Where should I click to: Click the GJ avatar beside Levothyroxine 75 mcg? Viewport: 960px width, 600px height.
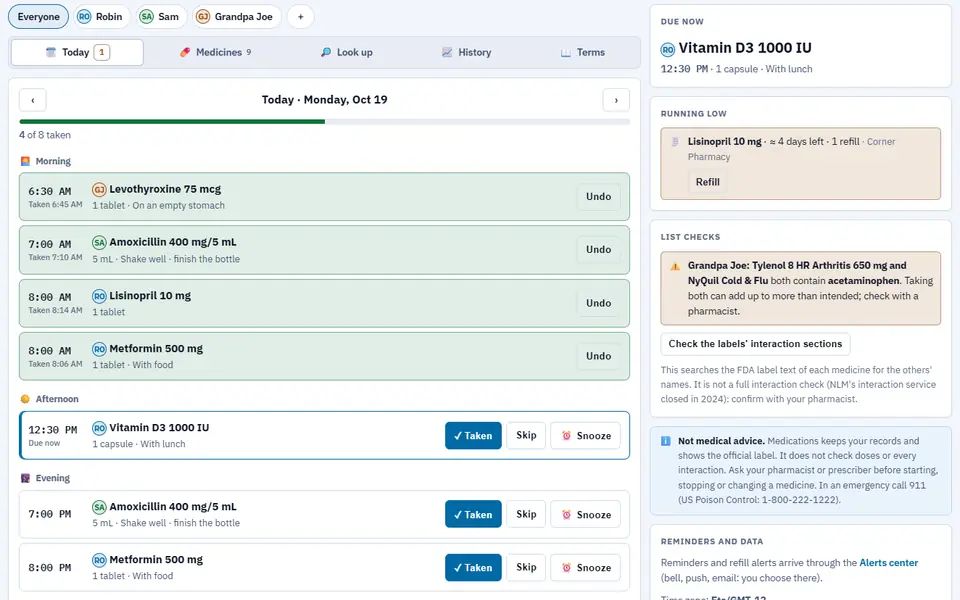99,190
